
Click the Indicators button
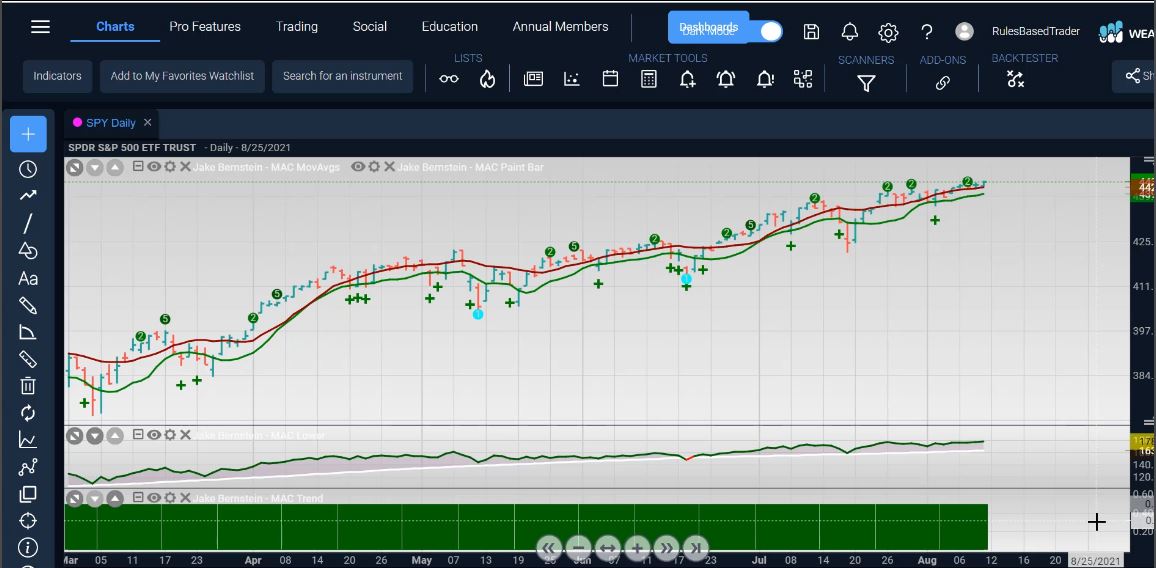[x=58, y=76]
